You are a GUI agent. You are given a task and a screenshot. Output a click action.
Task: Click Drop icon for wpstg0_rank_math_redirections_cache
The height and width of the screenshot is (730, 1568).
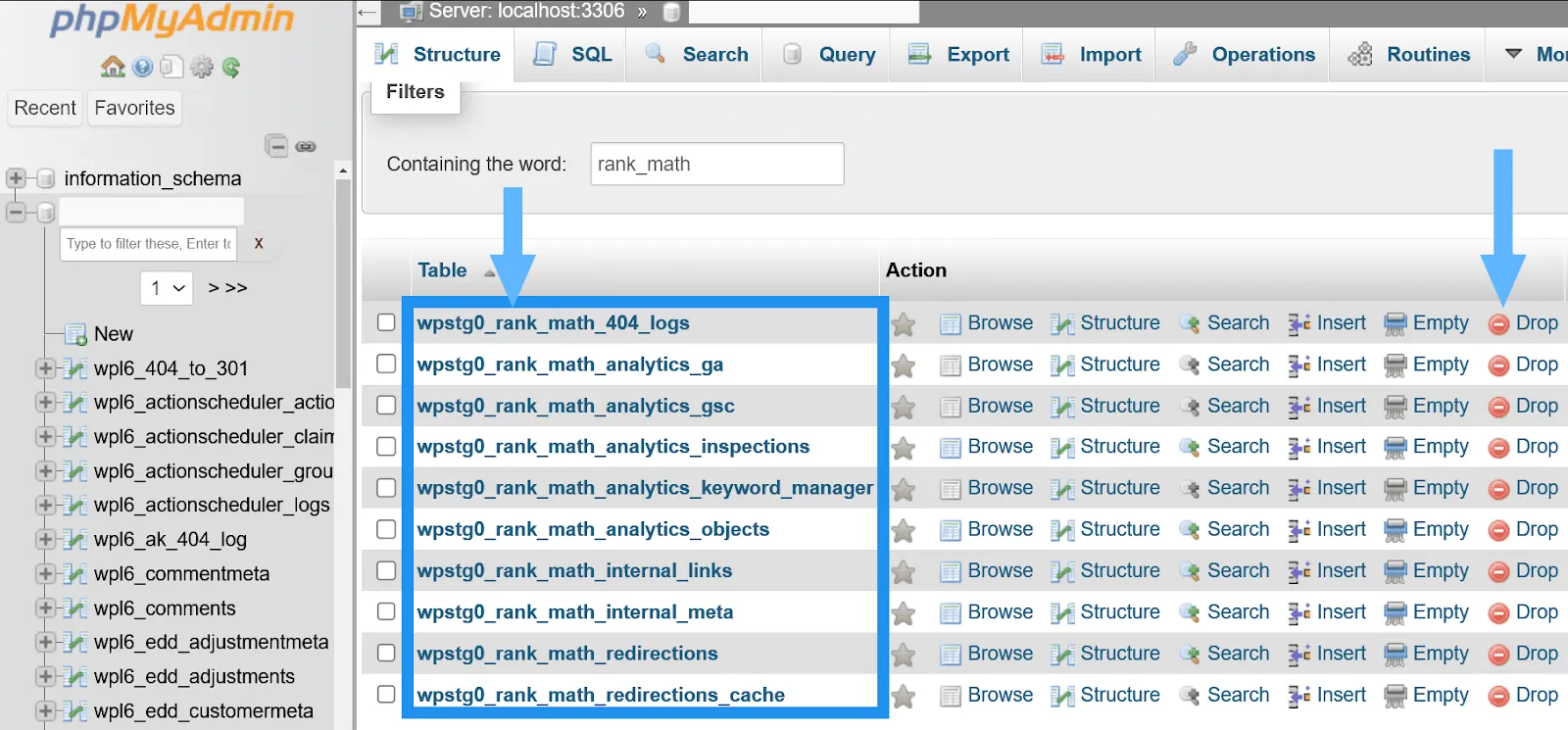click(x=1498, y=696)
